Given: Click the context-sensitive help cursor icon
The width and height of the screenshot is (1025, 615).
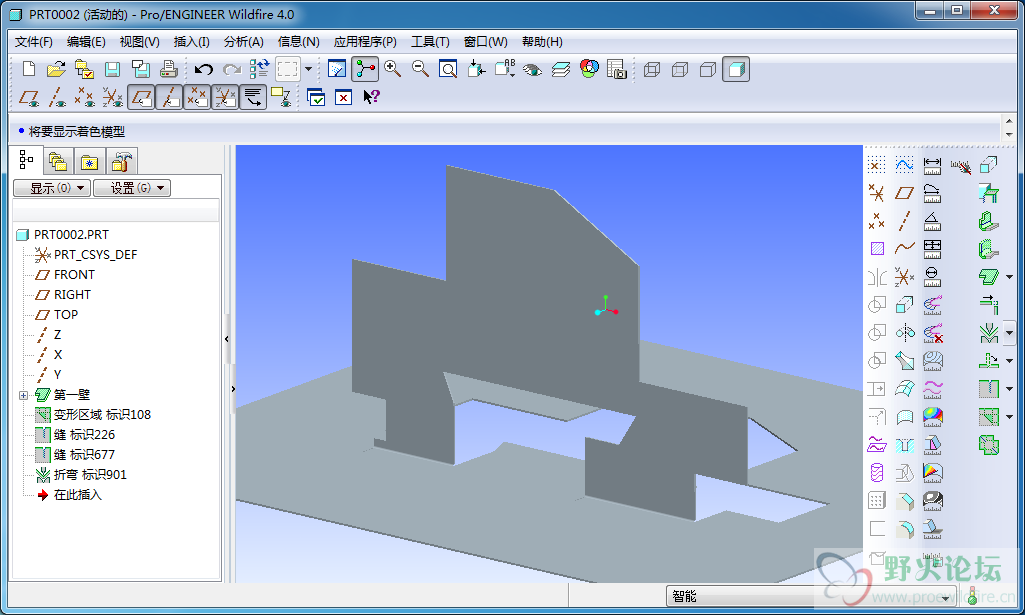Looking at the screenshot, I should [371, 97].
